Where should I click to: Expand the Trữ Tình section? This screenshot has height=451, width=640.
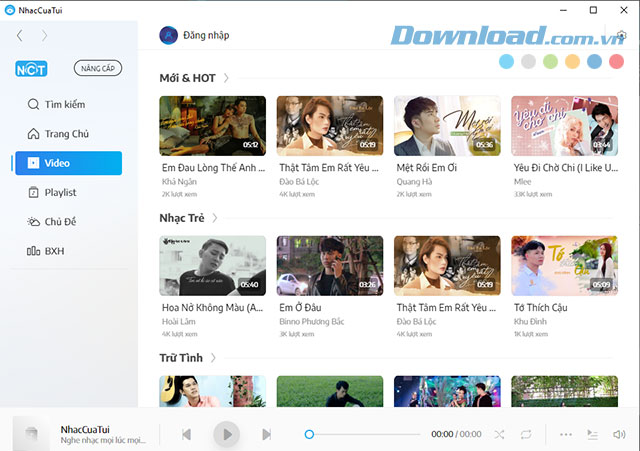[213, 358]
